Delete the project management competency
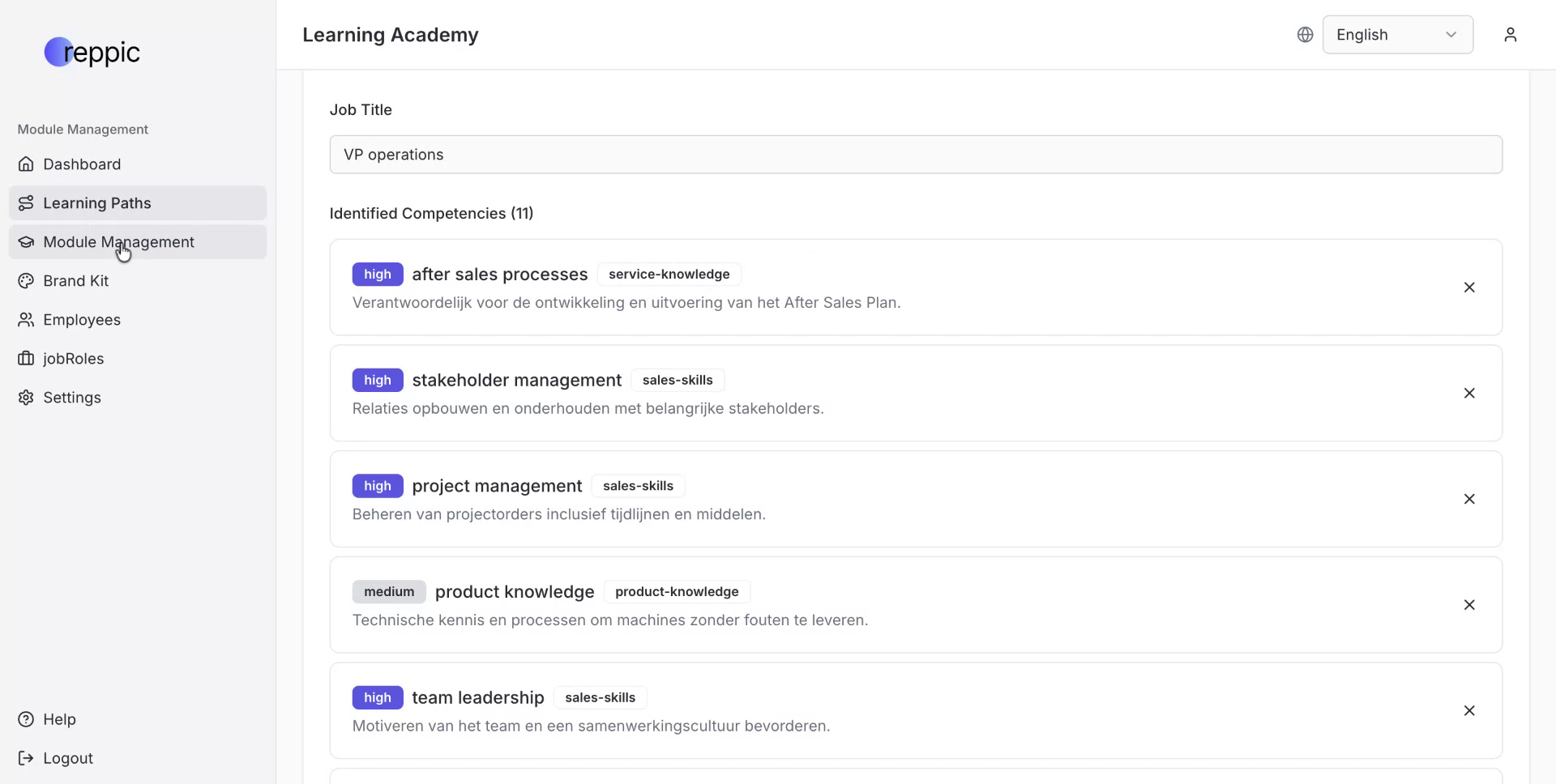This screenshot has width=1556, height=784. coord(1468,499)
